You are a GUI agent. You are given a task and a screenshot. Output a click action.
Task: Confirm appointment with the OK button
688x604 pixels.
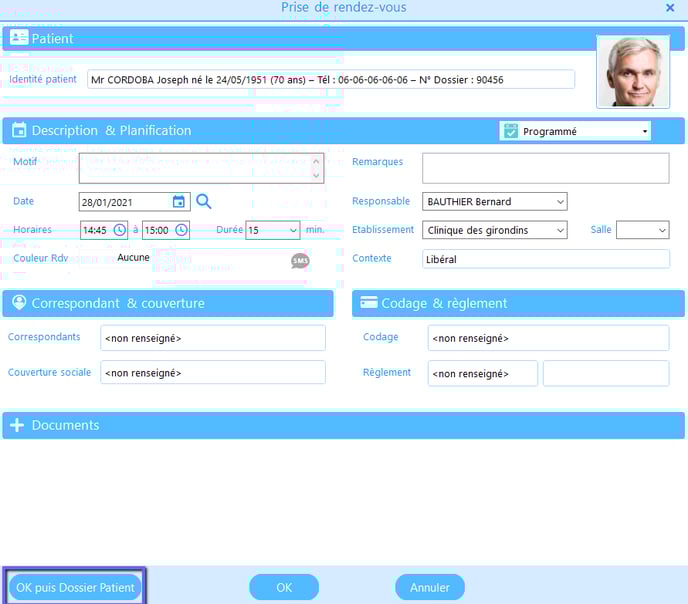click(x=284, y=588)
